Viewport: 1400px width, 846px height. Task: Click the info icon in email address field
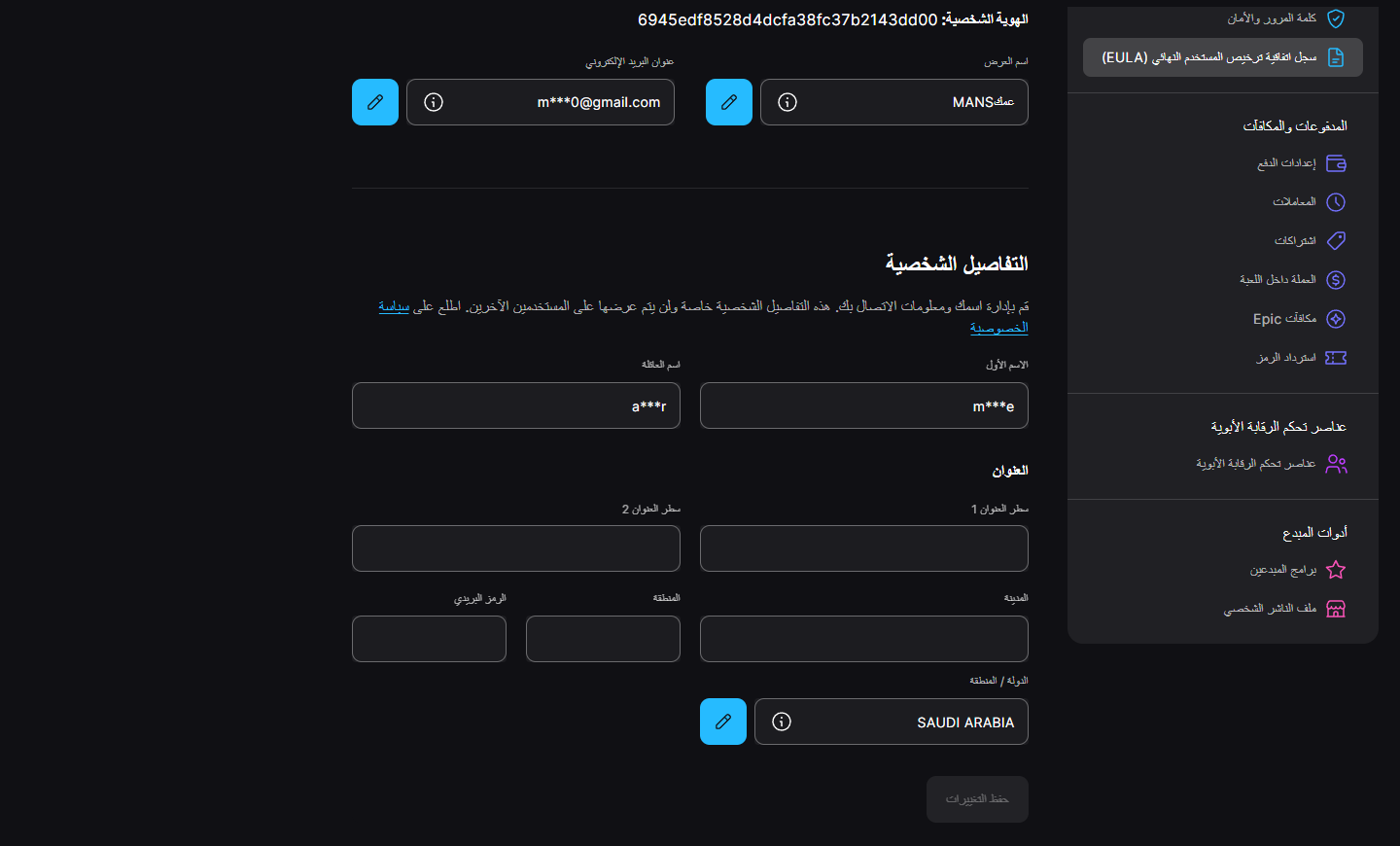[x=434, y=102]
